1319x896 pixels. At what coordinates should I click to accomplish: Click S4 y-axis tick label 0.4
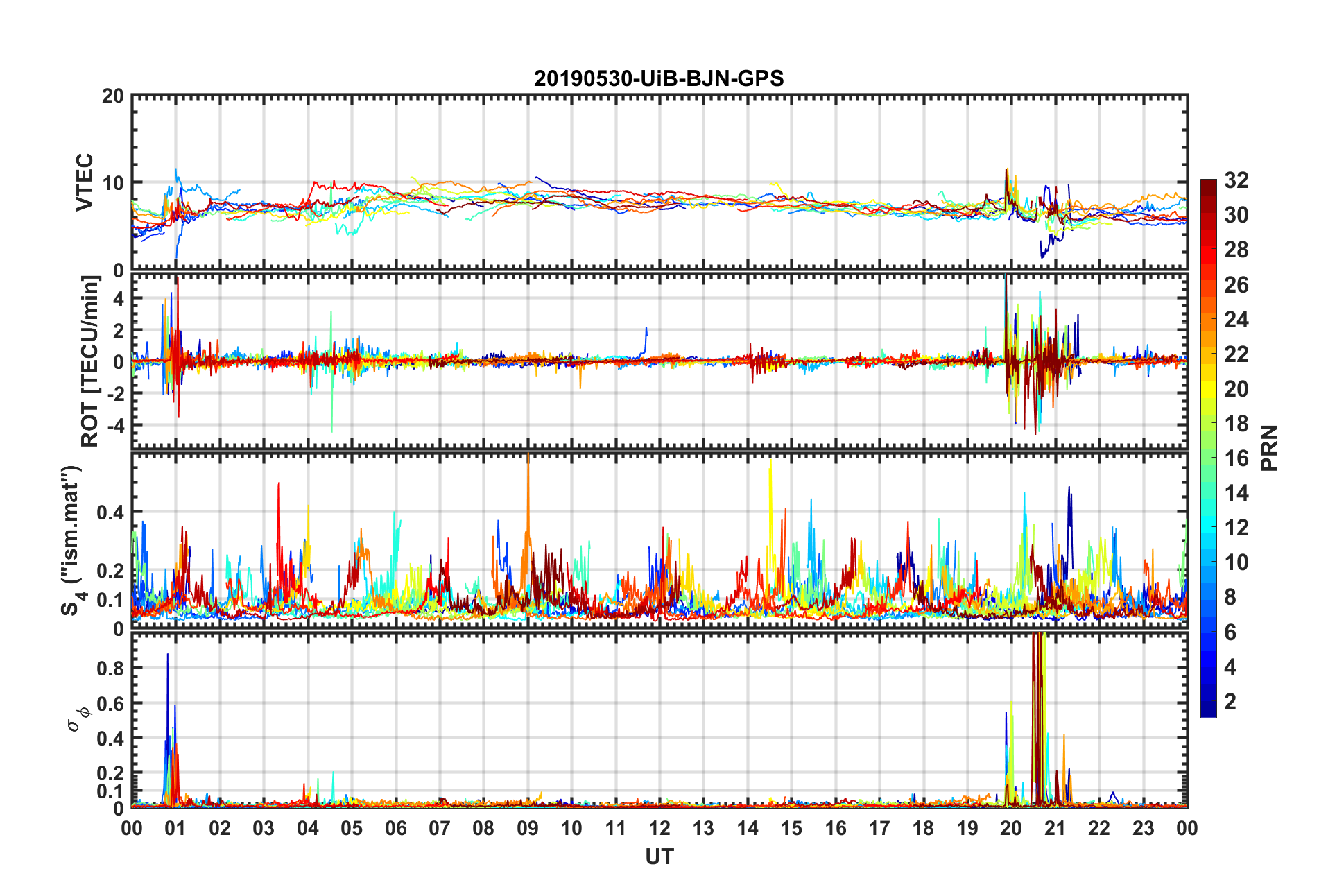point(111,512)
